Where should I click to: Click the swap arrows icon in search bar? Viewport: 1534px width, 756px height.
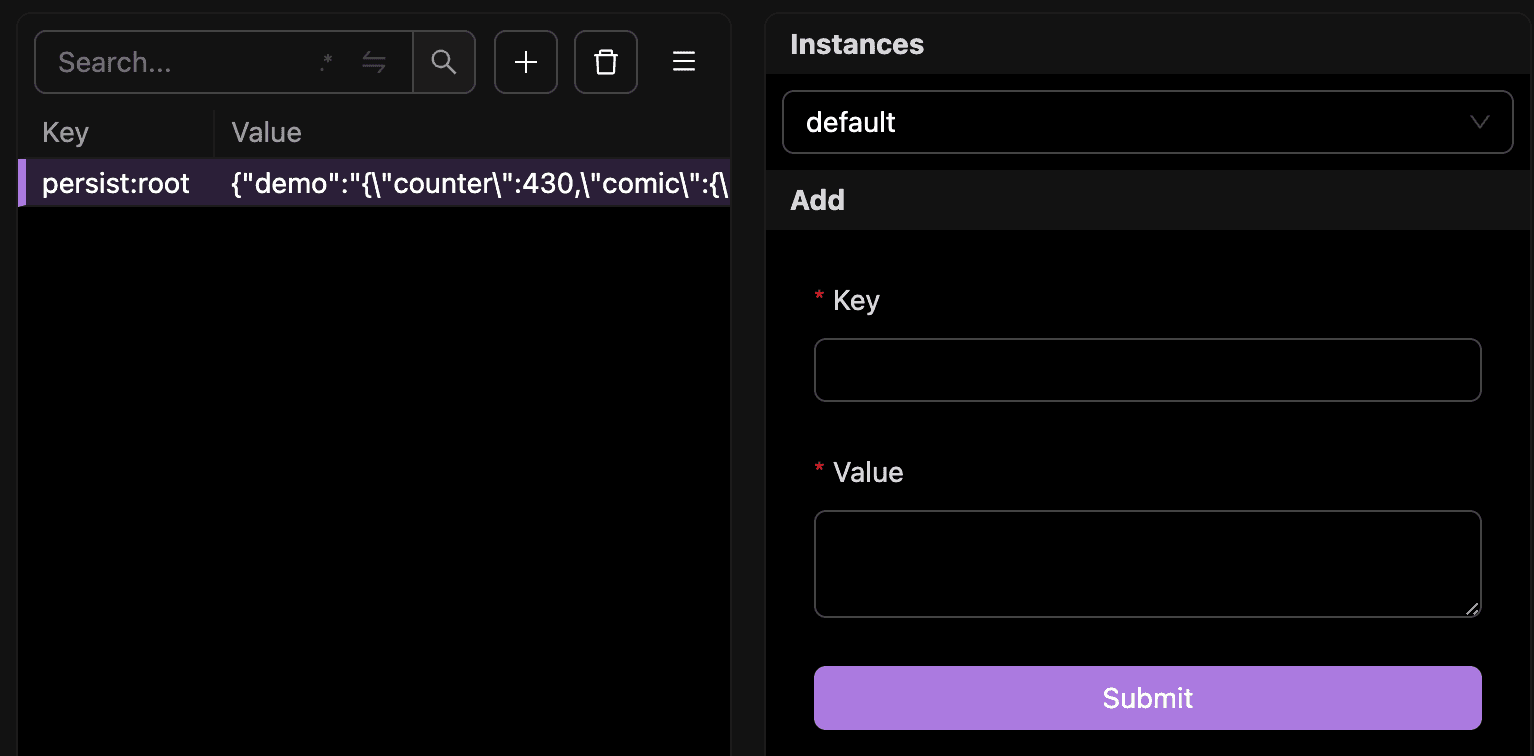pos(374,61)
